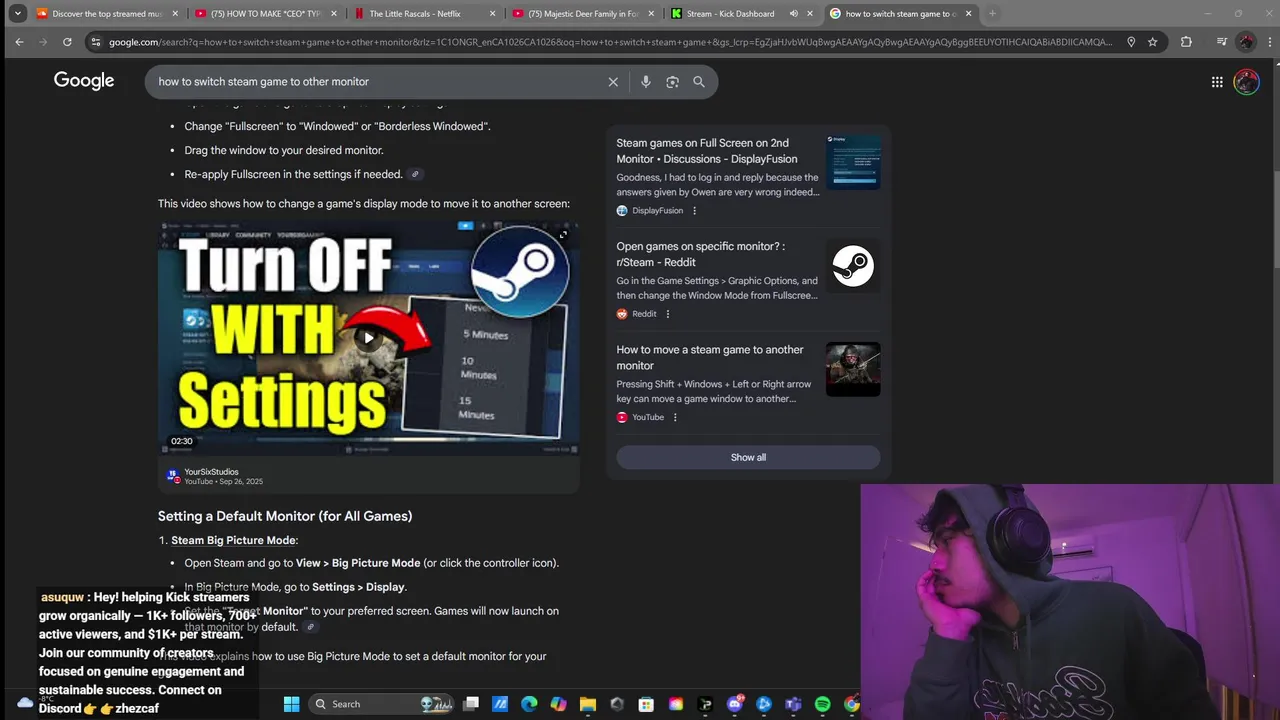Open a new browser tab
This screenshot has width=1280, height=720.
pyautogui.click(x=992, y=14)
